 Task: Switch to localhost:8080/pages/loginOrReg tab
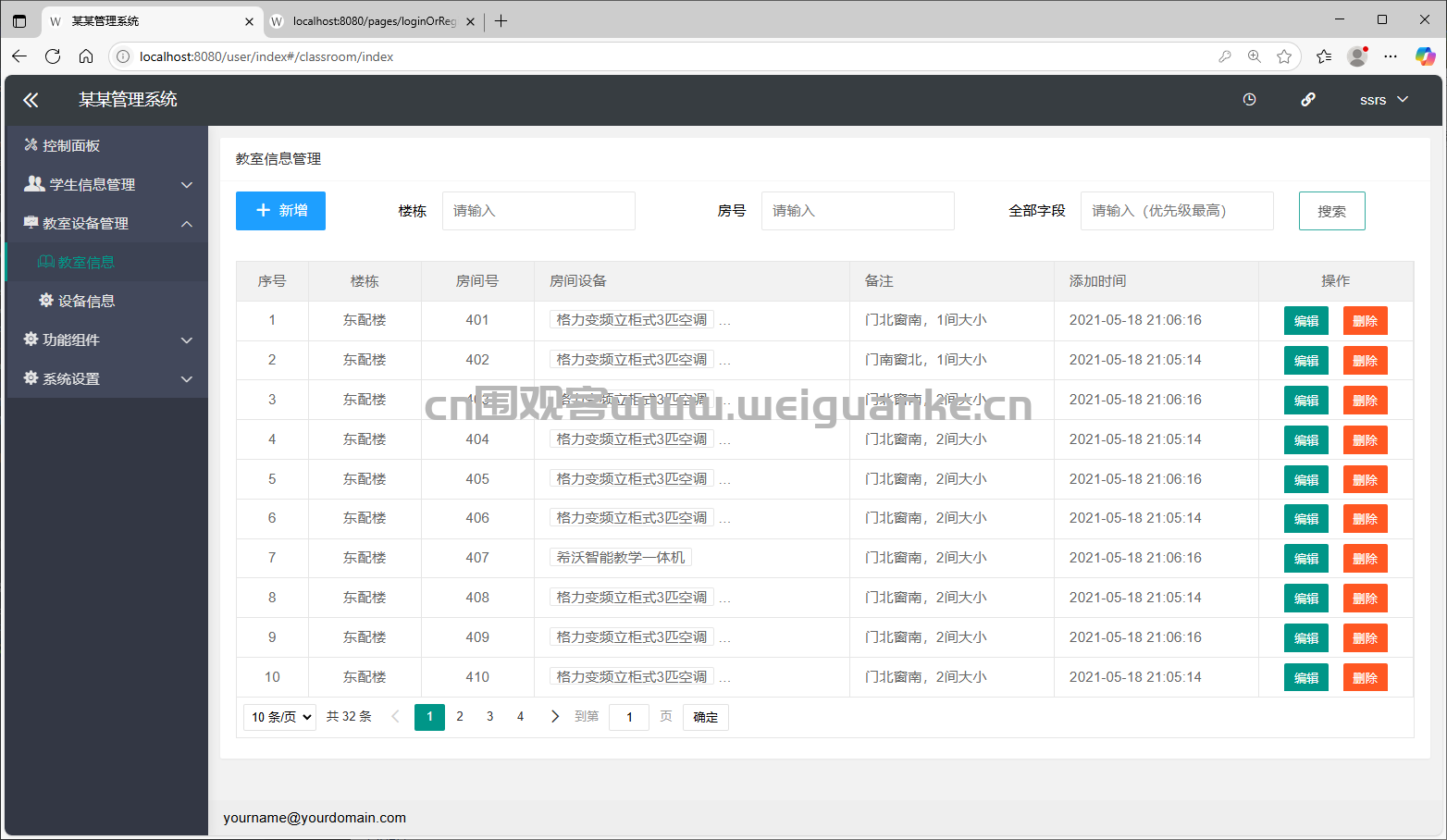point(374,21)
